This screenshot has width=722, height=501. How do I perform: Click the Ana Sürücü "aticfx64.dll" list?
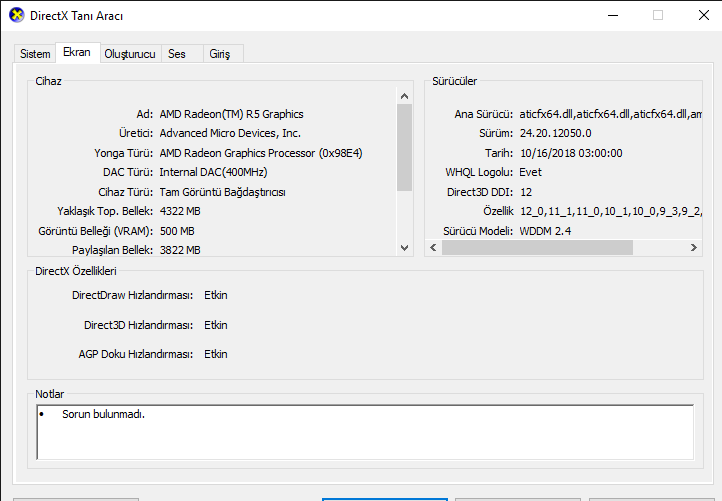click(x=611, y=114)
